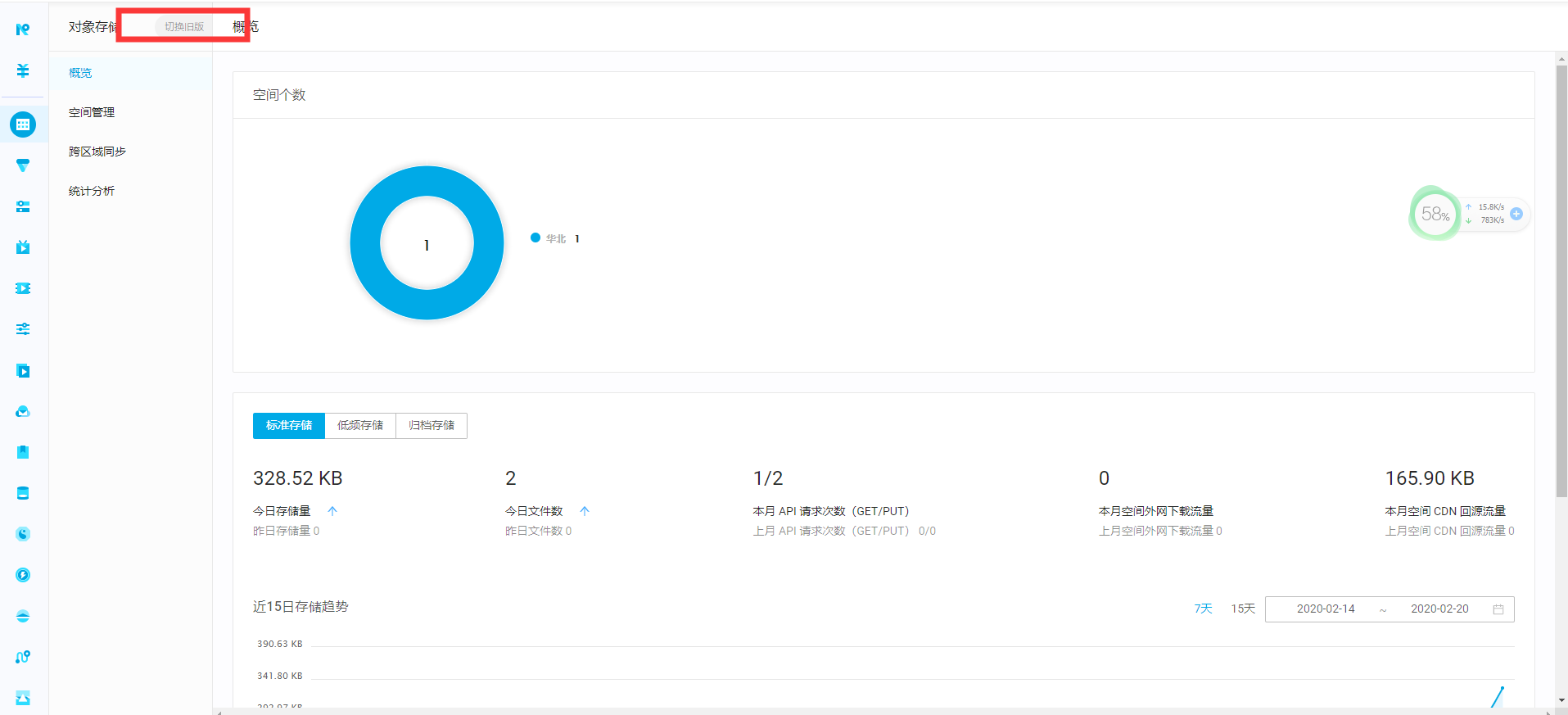Click the 空间个数 panel heading
Image resolution: width=1568 pixels, height=715 pixels.
click(x=279, y=95)
